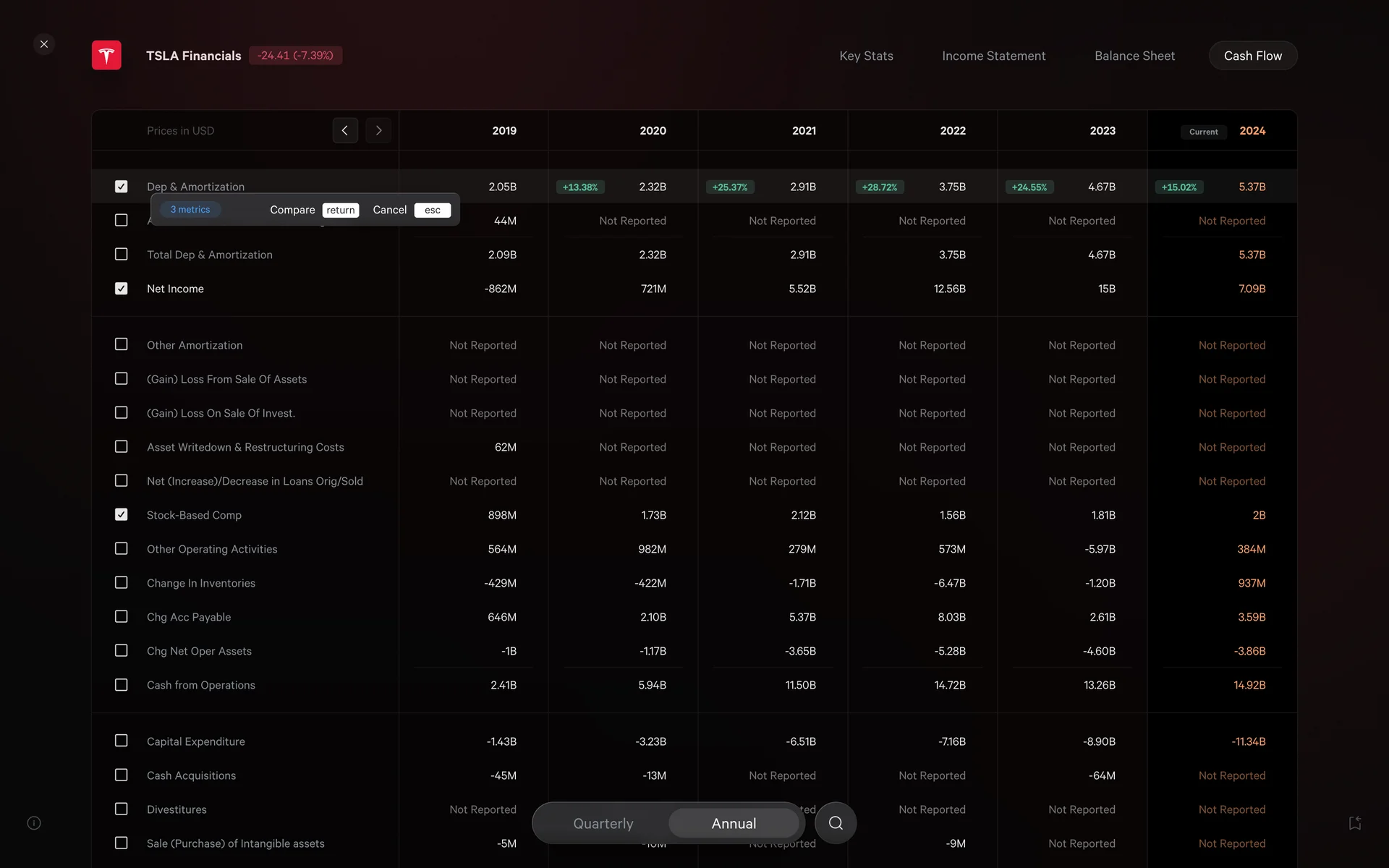Enable the Cash from Operations checkbox
The width and height of the screenshot is (1389, 868).
pyautogui.click(x=122, y=685)
